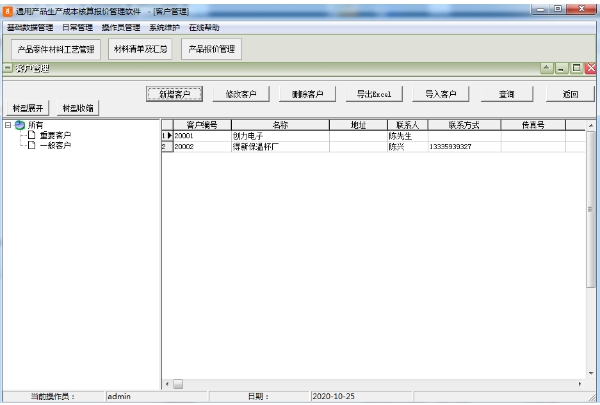The width and height of the screenshot is (600, 405).
Task: Open the 操作员管理 menu
Action: click(121, 28)
